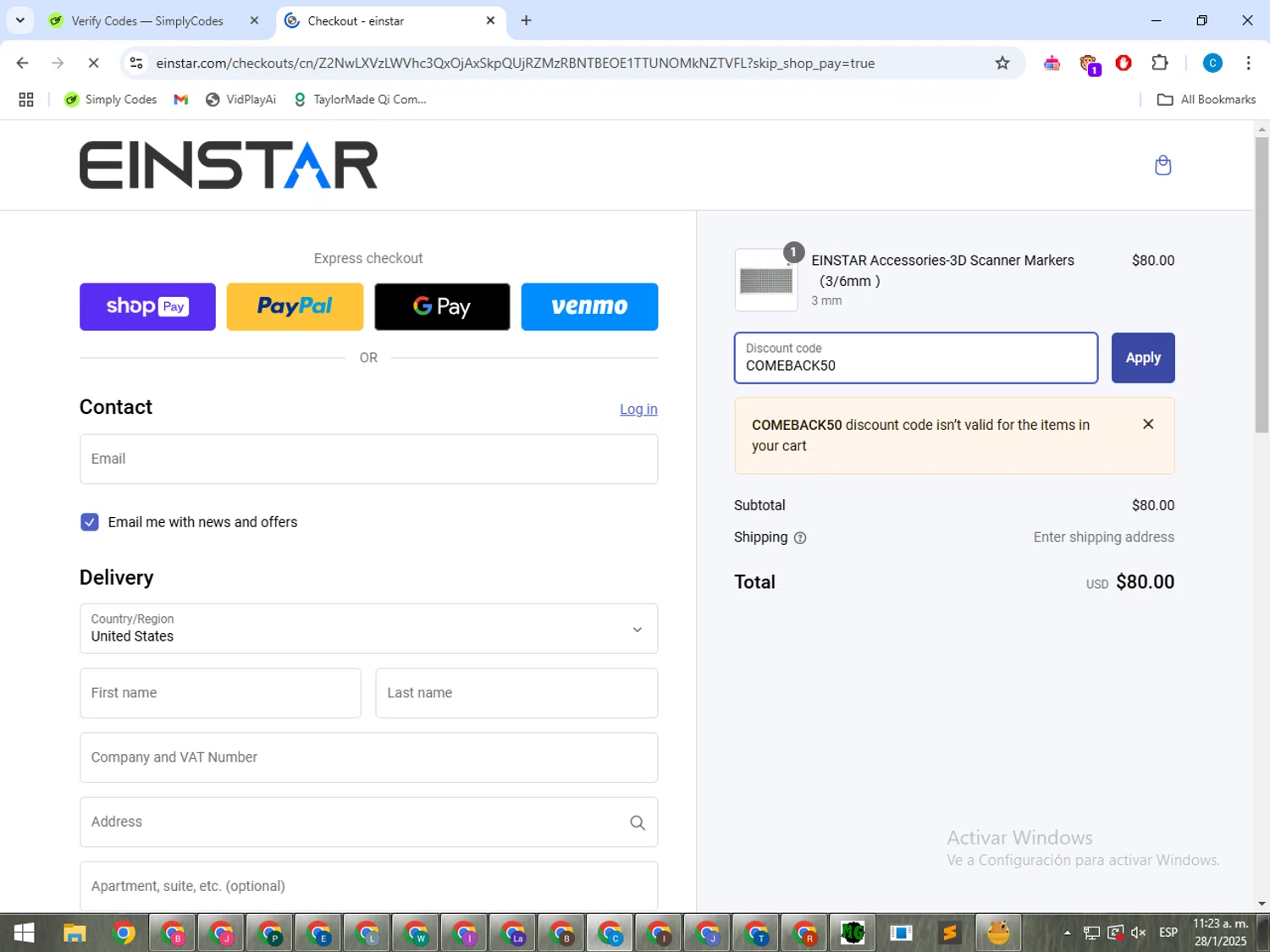Open the green MG taskbar app icon
Screen dimensions: 1270x952
pyautogui.click(x=853, y=933)
